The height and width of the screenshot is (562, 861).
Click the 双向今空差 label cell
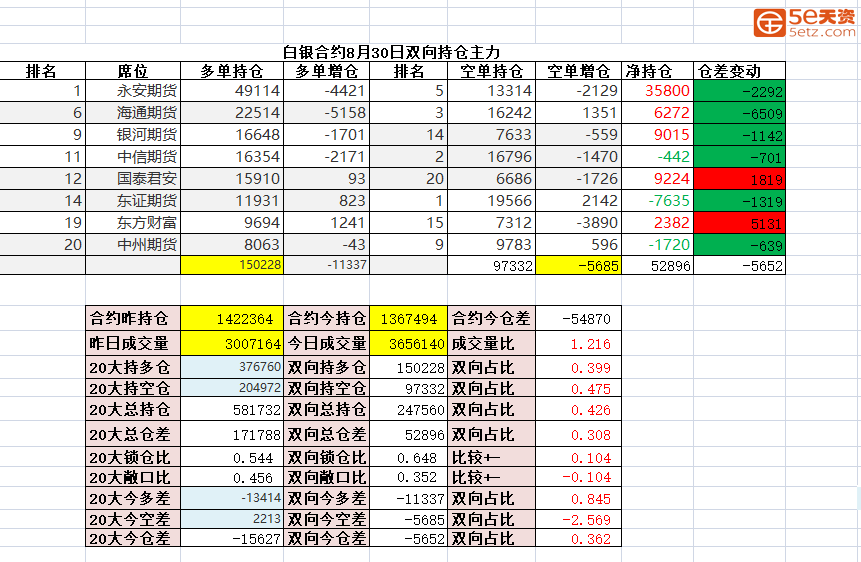click(327, 519)
